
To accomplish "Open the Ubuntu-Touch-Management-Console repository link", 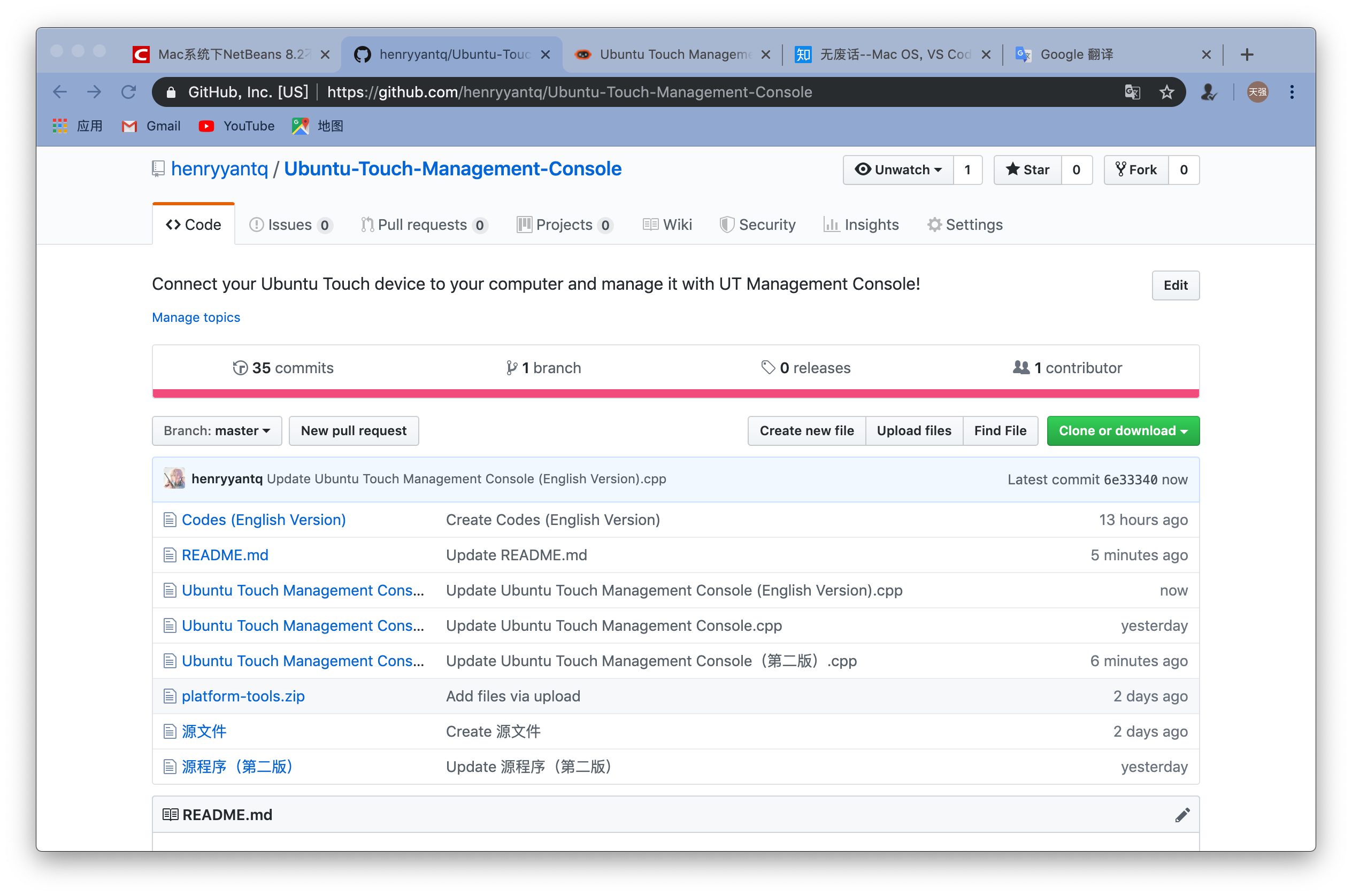I will (452, 168).
